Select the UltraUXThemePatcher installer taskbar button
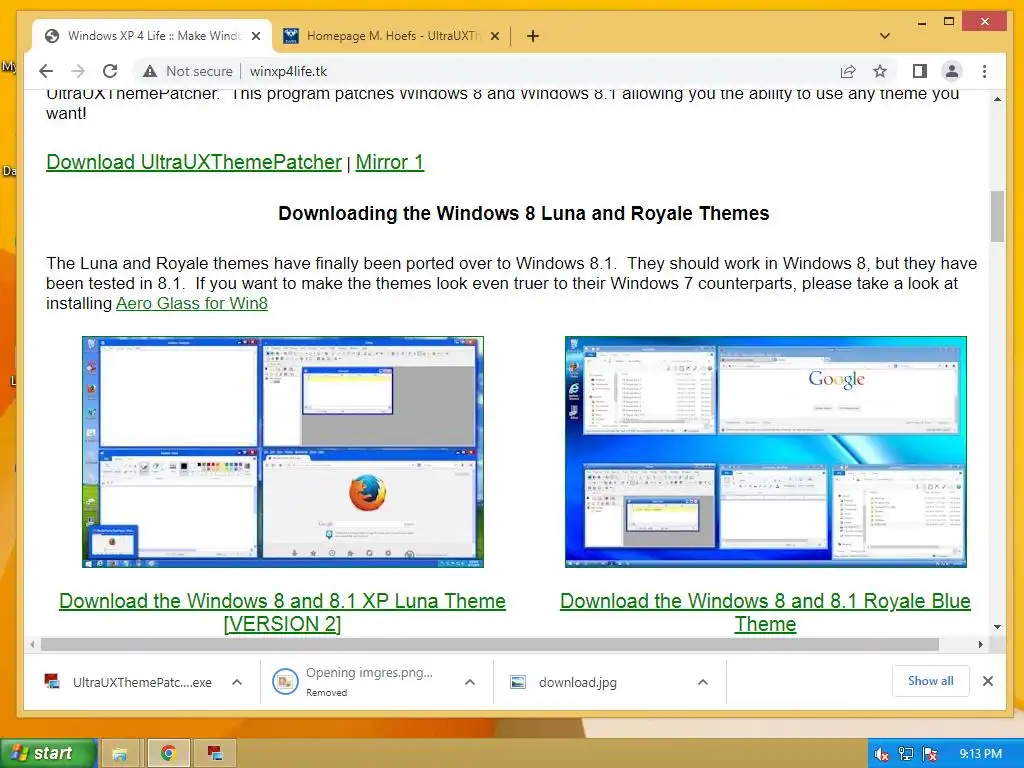Viewport: 1024px width, 768px height. click(215, 754)
